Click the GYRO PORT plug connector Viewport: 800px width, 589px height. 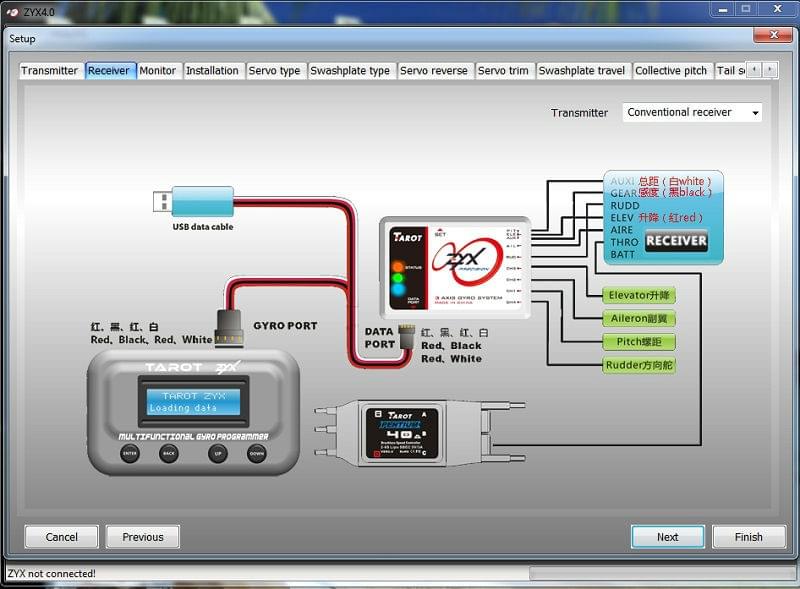tap(229, 329)
